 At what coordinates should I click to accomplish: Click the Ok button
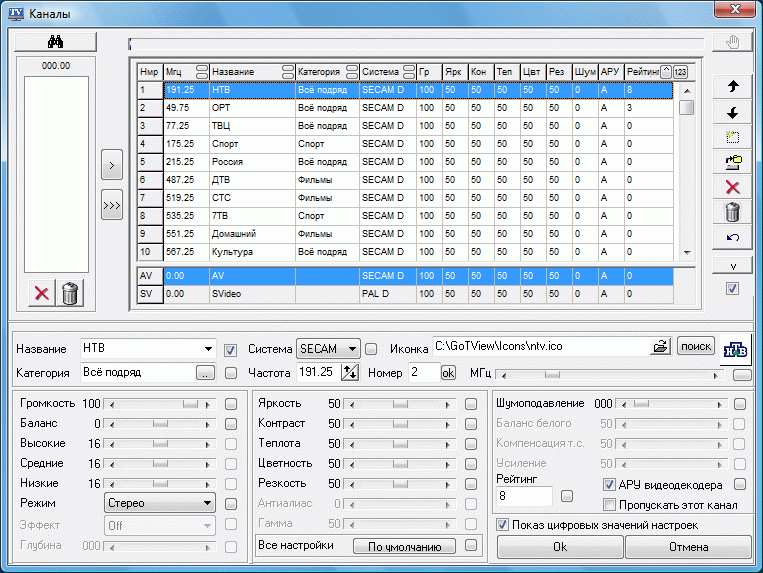click(x=560, y=547)
